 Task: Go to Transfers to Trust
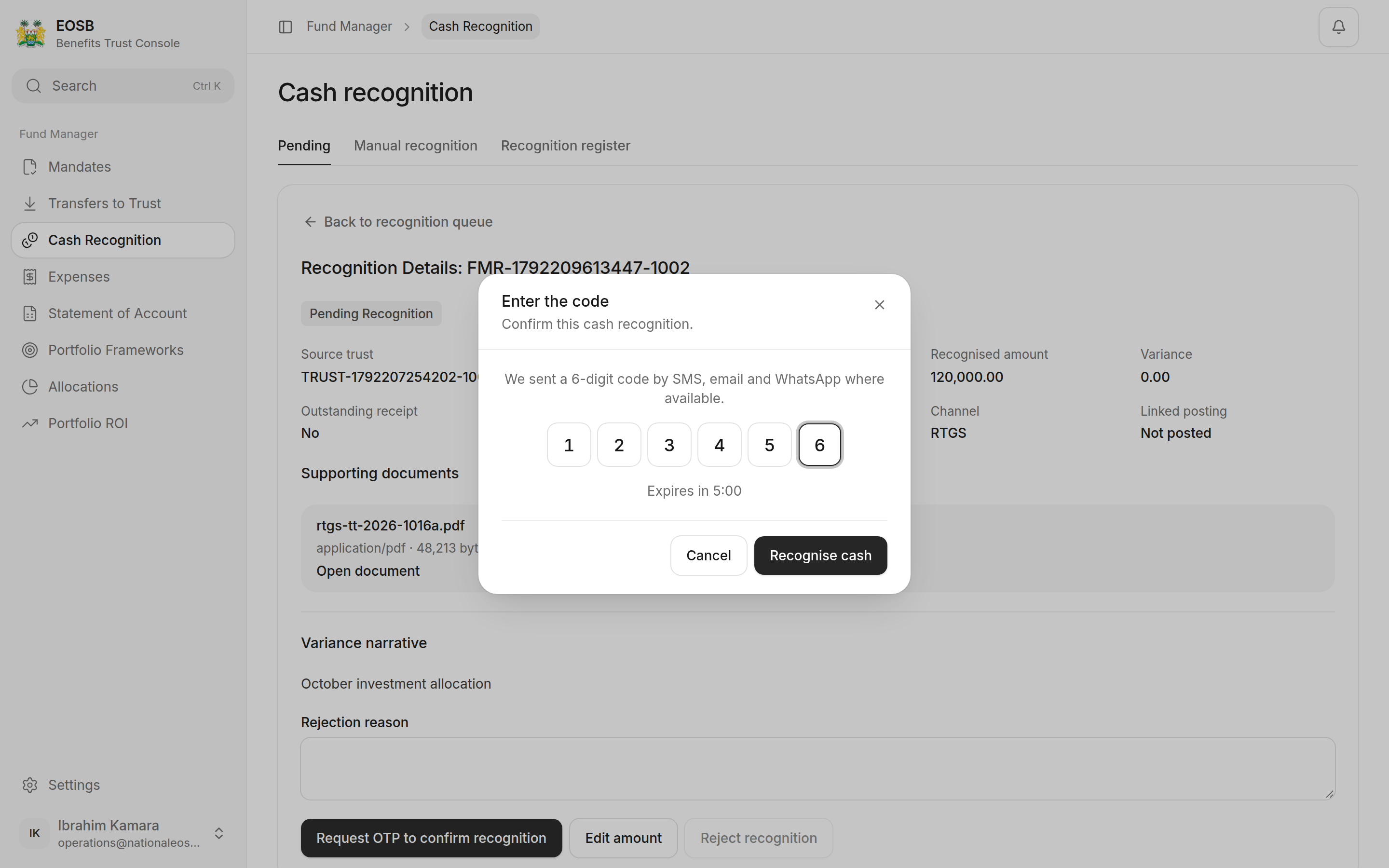tap(123, 204)
